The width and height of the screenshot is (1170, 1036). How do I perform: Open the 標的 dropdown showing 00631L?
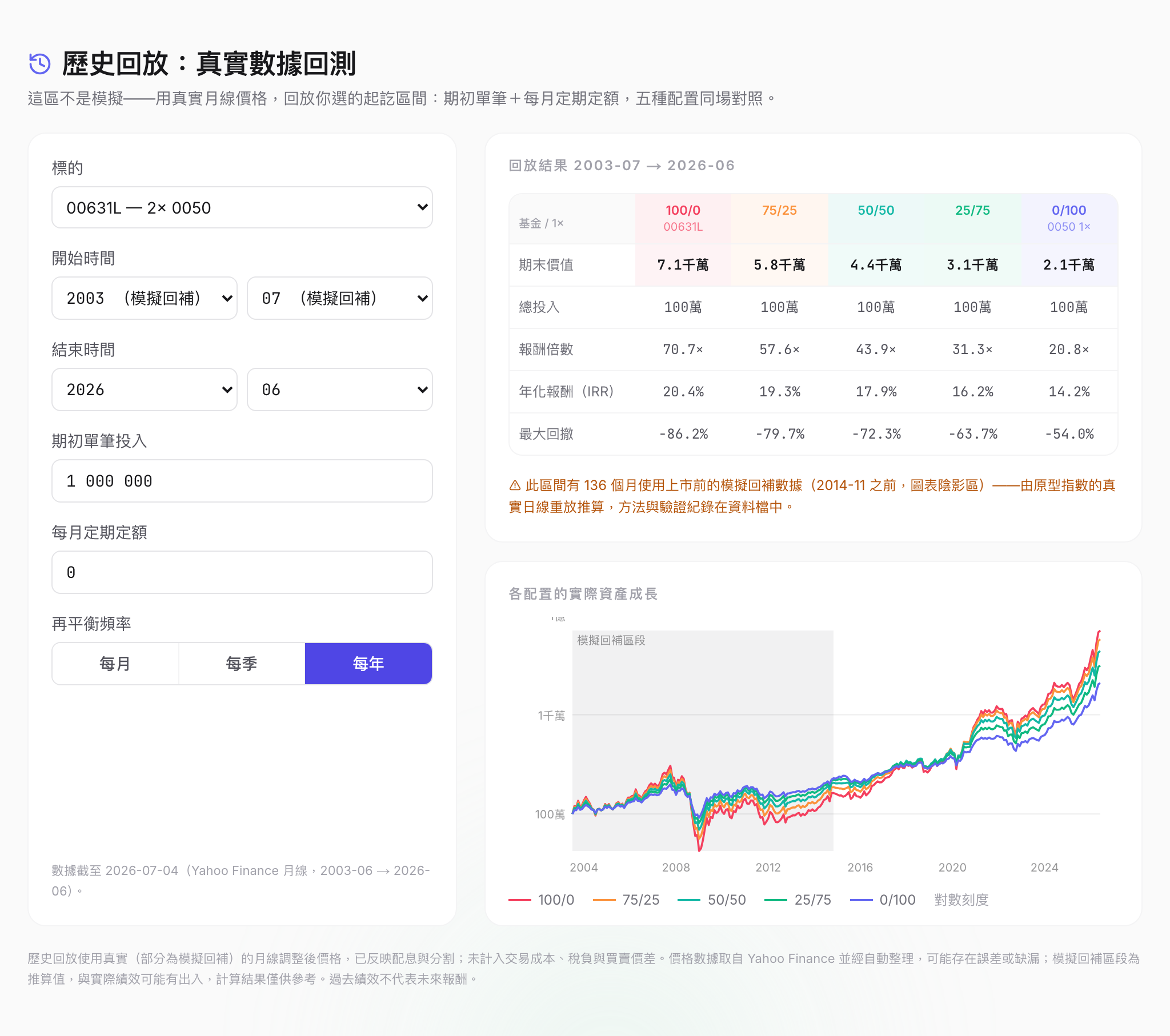point(242,207)
